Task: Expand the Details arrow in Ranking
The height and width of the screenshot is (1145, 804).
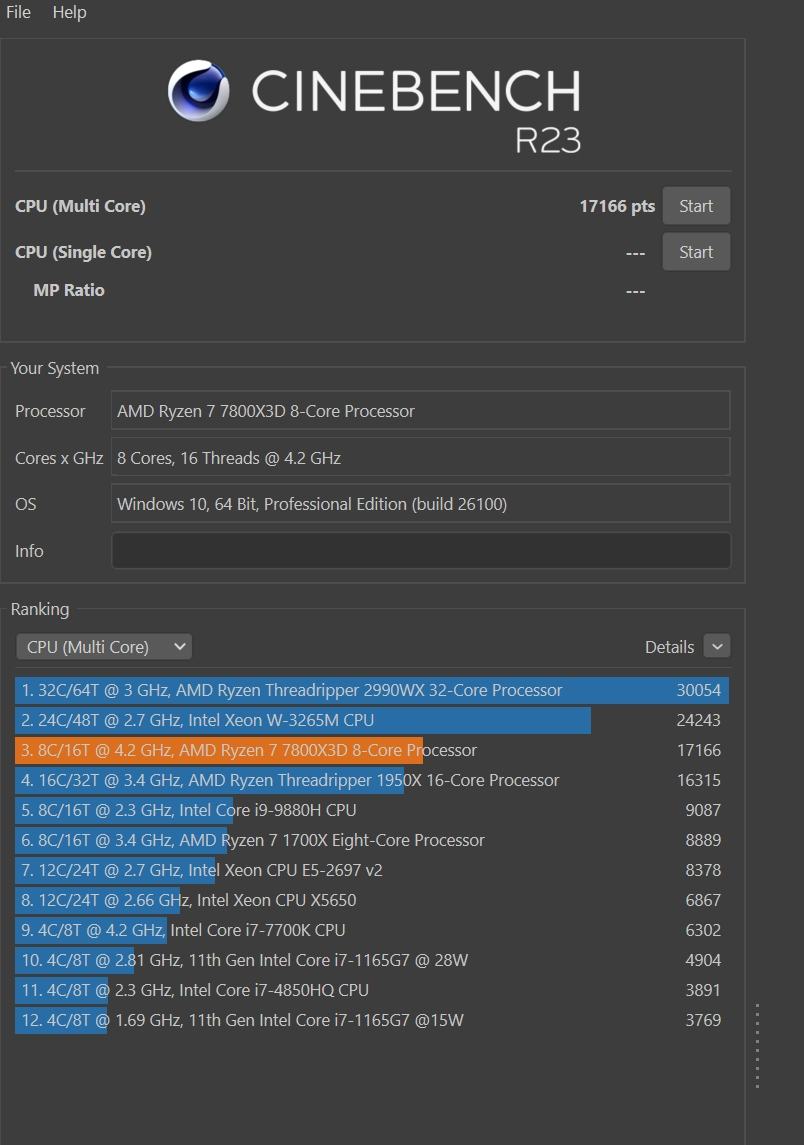Action: point(716,647)
